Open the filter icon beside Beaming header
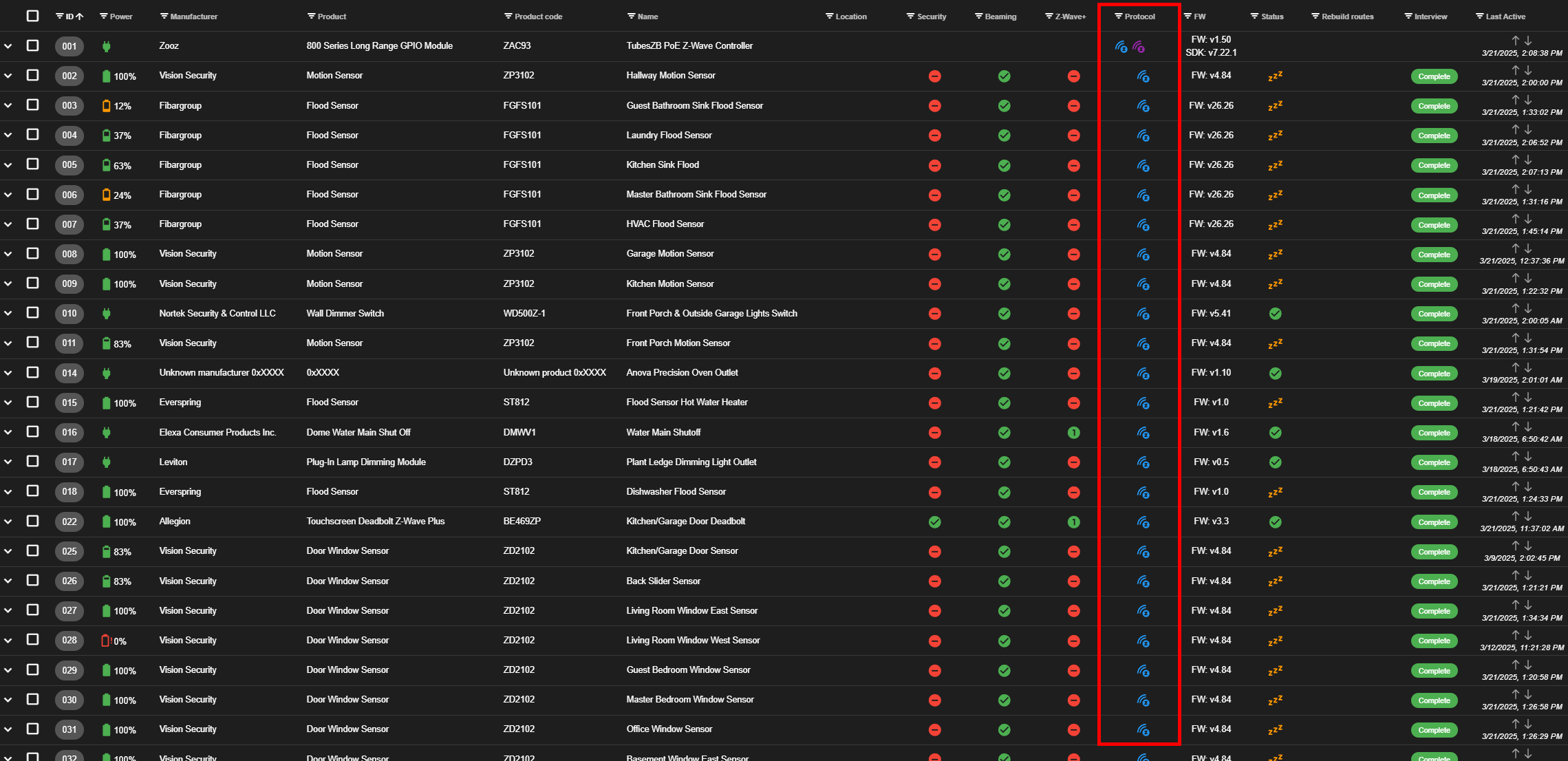 [979, 17]
